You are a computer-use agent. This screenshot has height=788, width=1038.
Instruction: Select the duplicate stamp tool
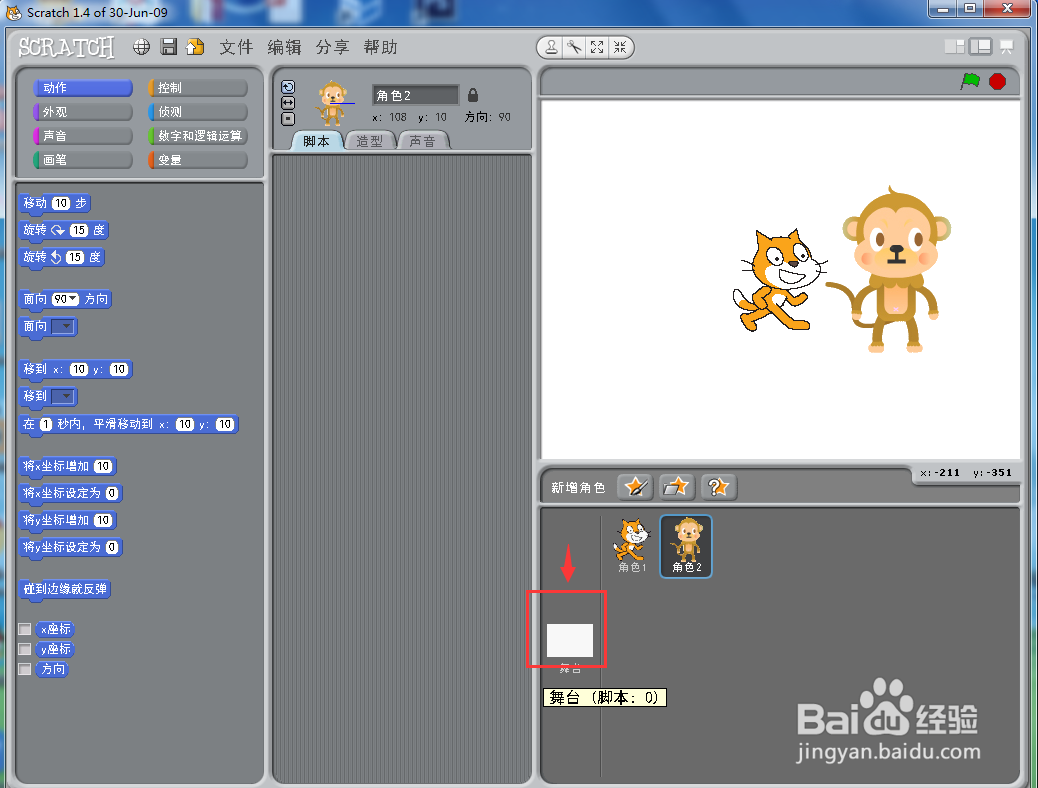551,47
